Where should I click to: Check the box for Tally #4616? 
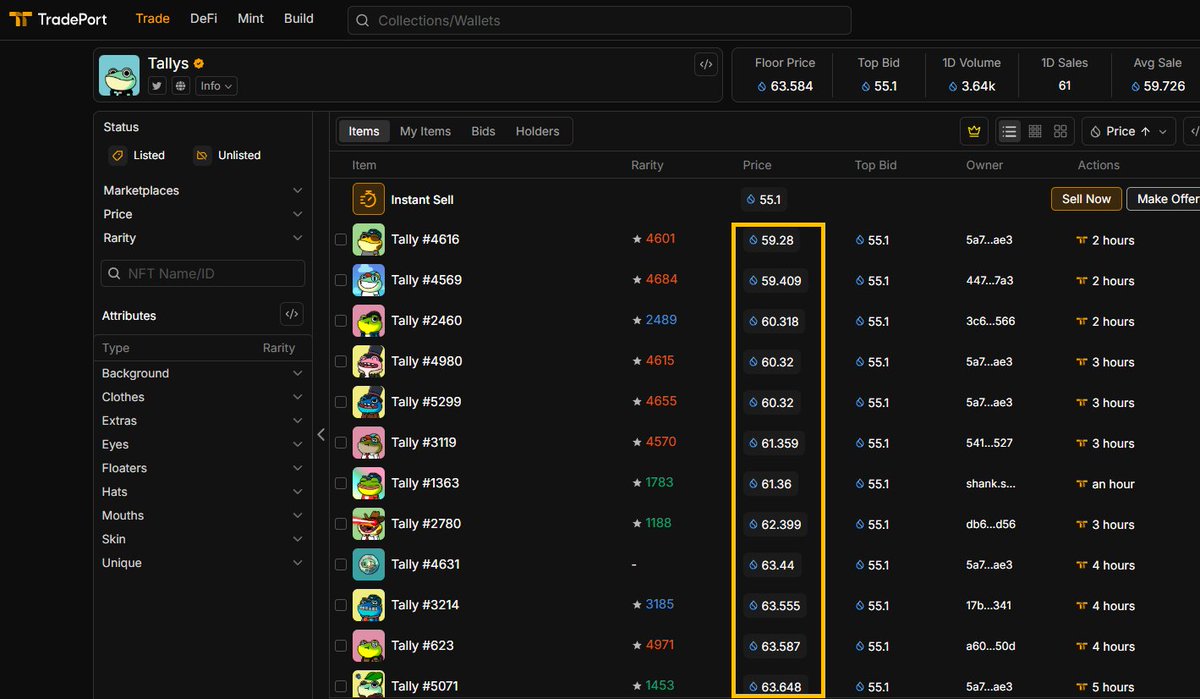[x=340, y=240]
